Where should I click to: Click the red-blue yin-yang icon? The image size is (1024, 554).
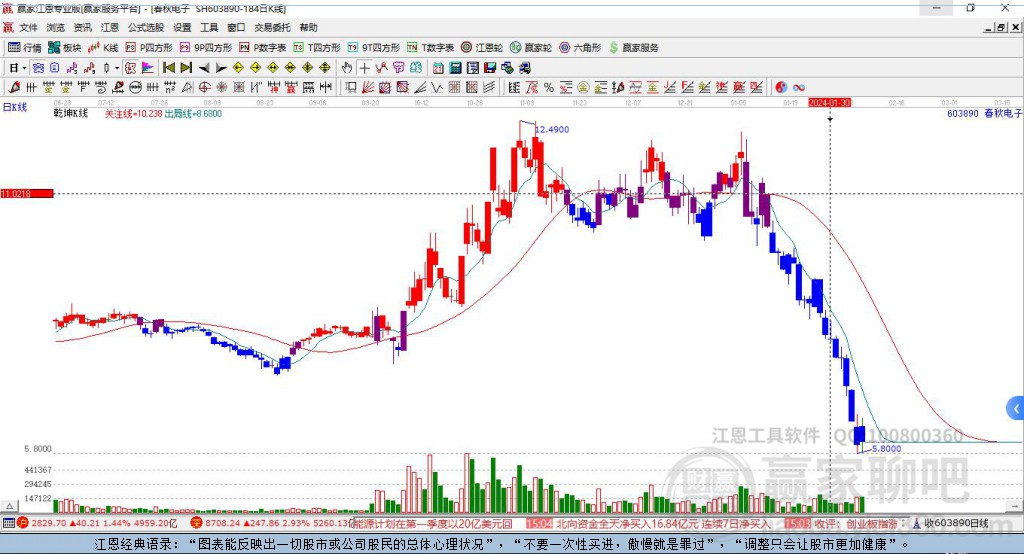(x=781, y=87)
